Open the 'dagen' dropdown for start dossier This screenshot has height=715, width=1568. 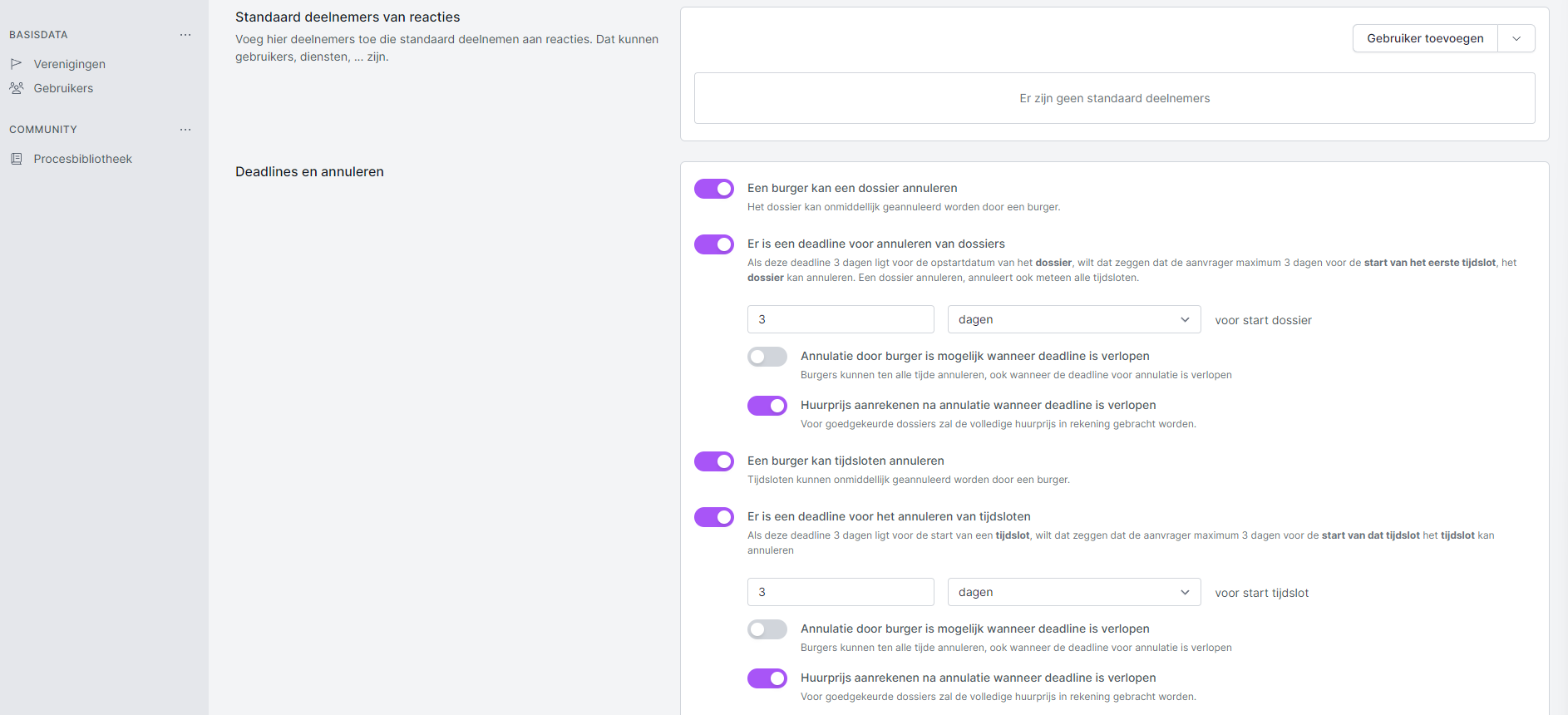click(x=1073, y=319)
